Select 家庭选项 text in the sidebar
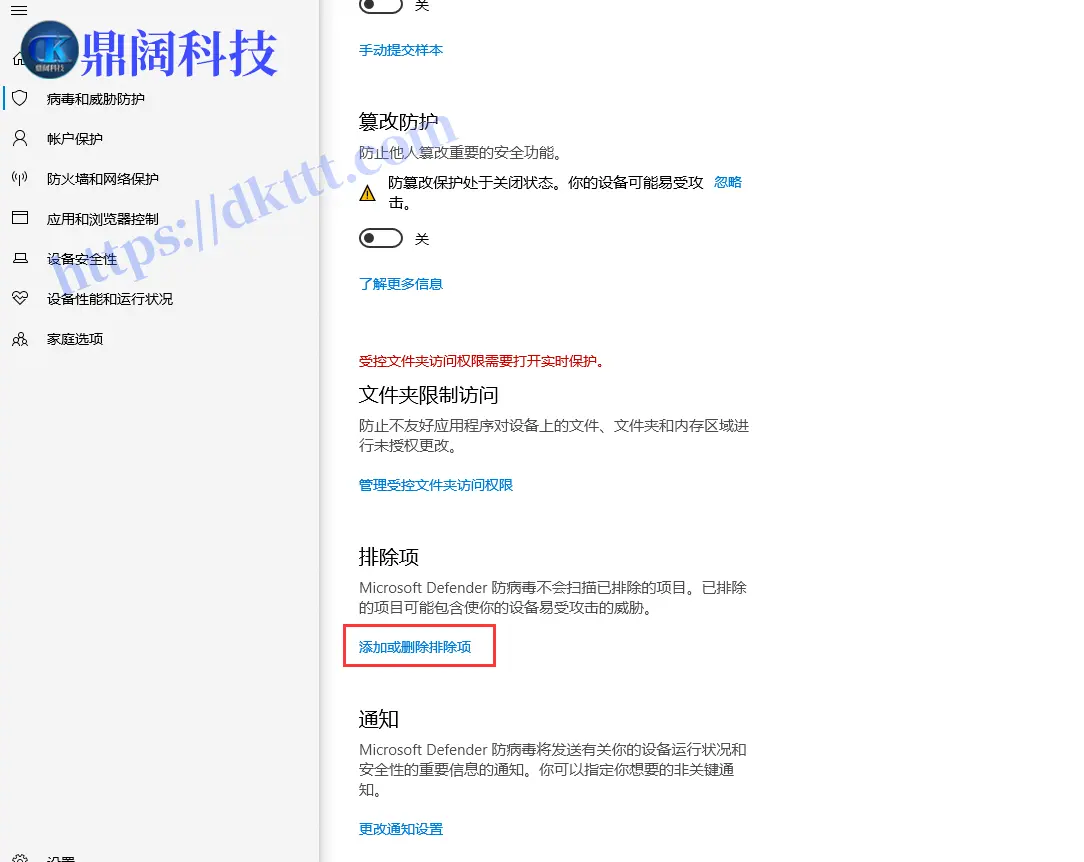1084x862 pixels. coord(75,339)
